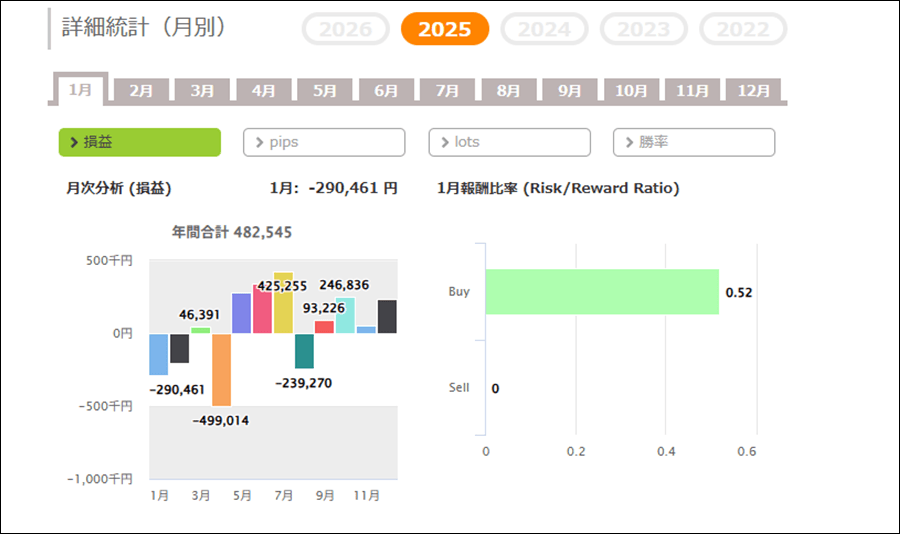Click the teal August loss bar
Screen dimensions: 900x534
coord(304,350)
